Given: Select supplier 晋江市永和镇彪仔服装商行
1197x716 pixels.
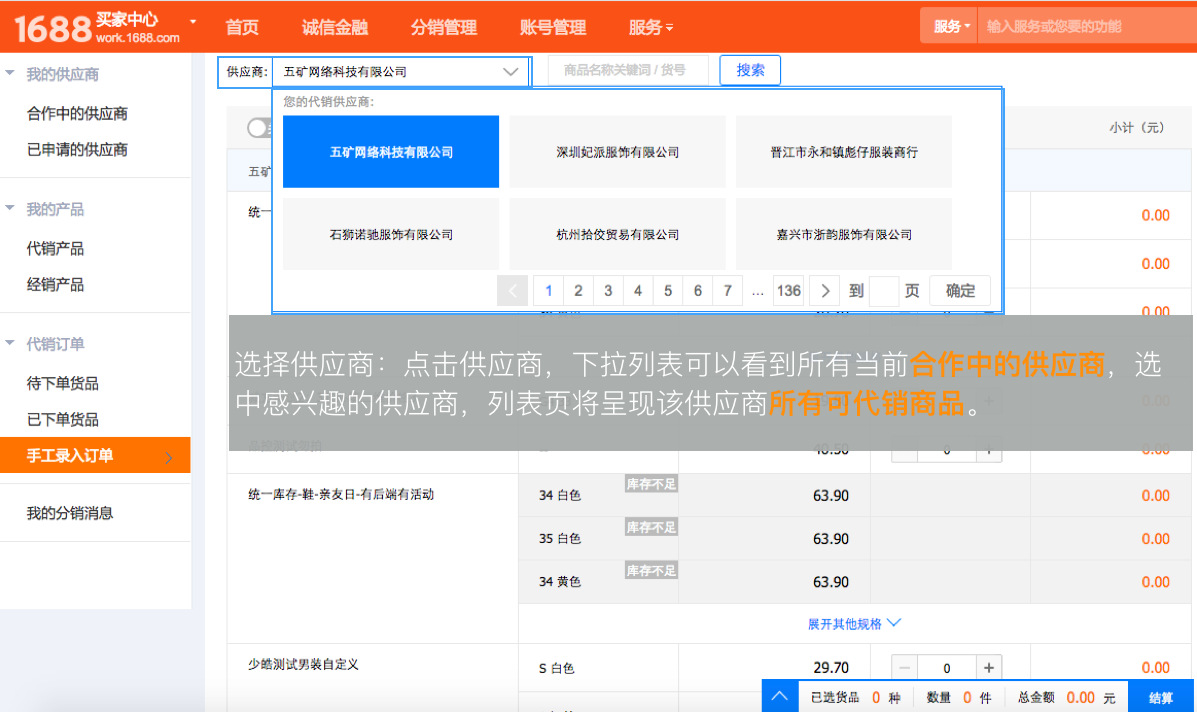Looking at the screenshot, I should [x=844, y=152].
